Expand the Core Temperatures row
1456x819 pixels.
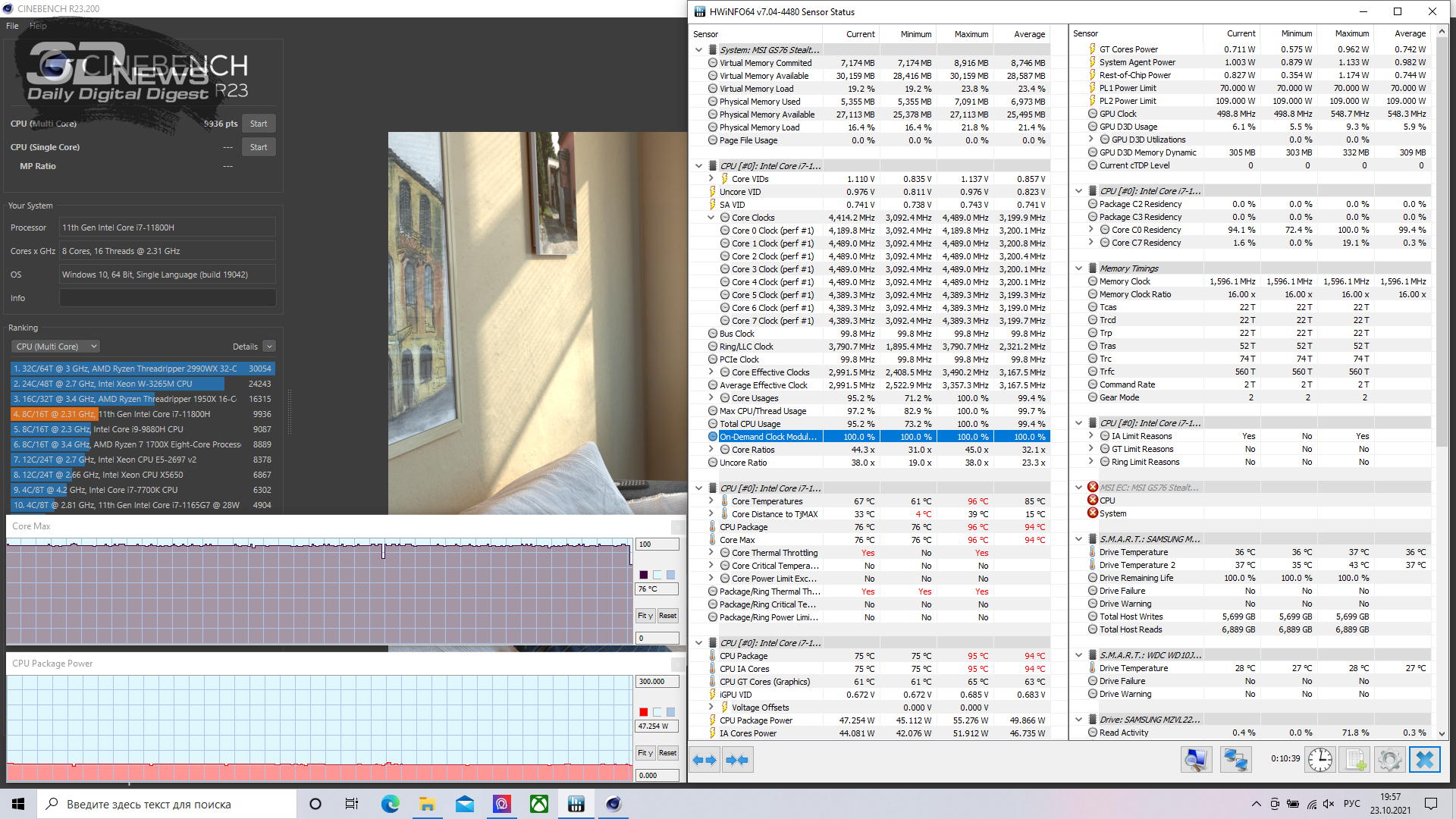pyautogui.click(x=711, y=501)
